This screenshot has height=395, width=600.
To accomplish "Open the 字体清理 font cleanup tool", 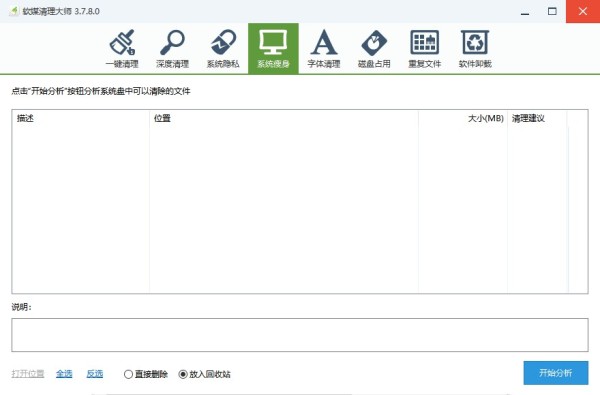I will coord(324,49).
